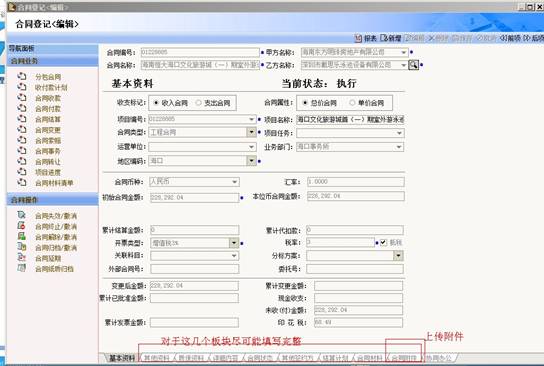Image resolution: width=544 pixels, height=366 pixels.
Task: Open the 合同类型 dropdown arrow
Action: click(252, 132)
